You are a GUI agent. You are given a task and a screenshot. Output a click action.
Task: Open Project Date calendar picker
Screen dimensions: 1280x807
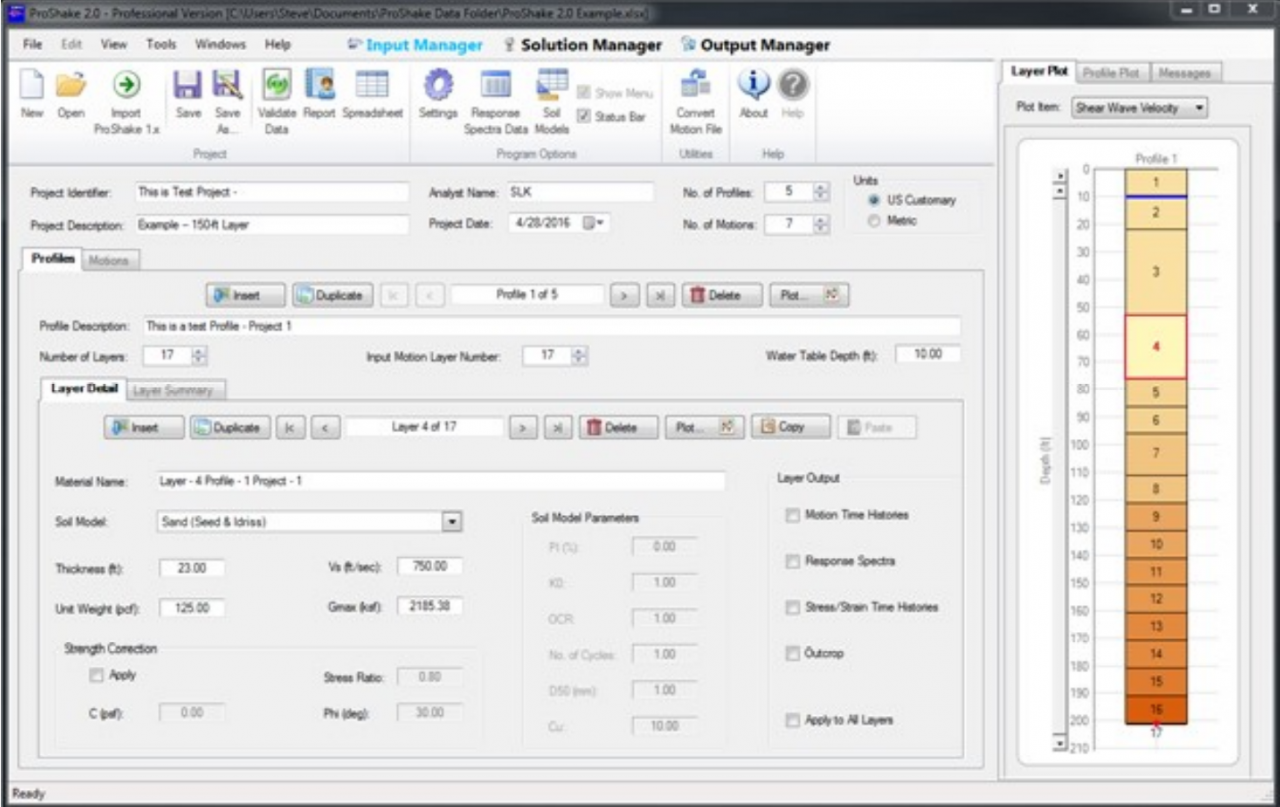(x=592, y=221)
